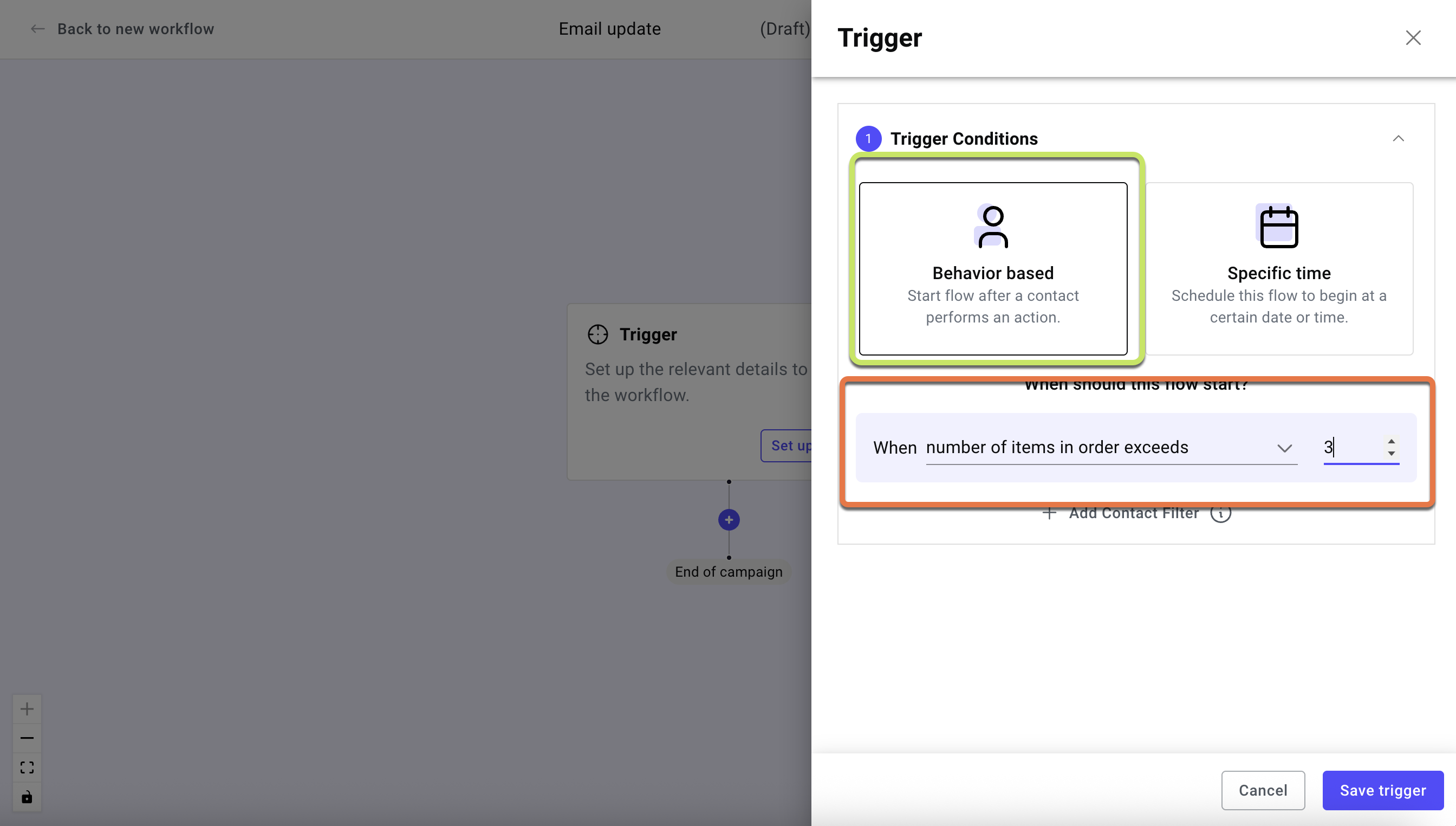1456x826 pixels.
Task: Zoom in on the workflow canvas
Action: tap(27, 708)
